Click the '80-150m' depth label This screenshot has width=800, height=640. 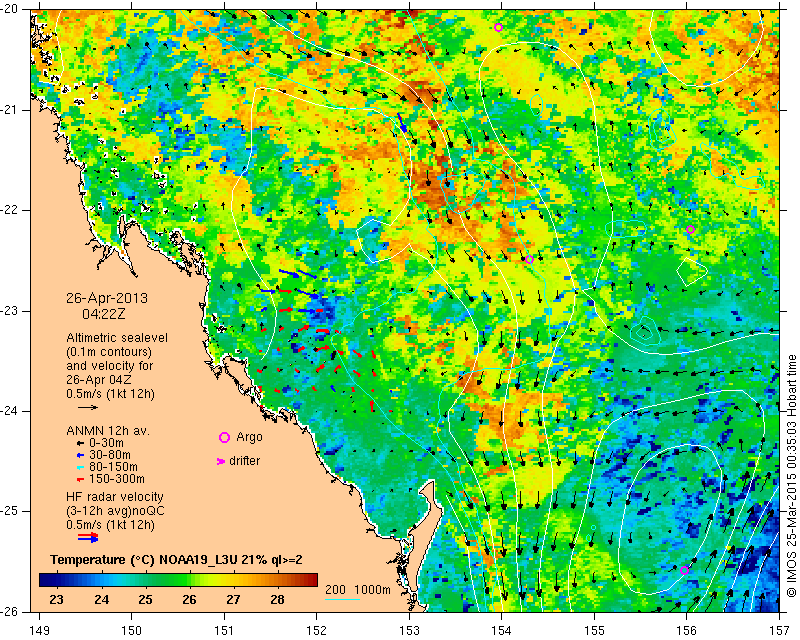[x=113, y=467]
